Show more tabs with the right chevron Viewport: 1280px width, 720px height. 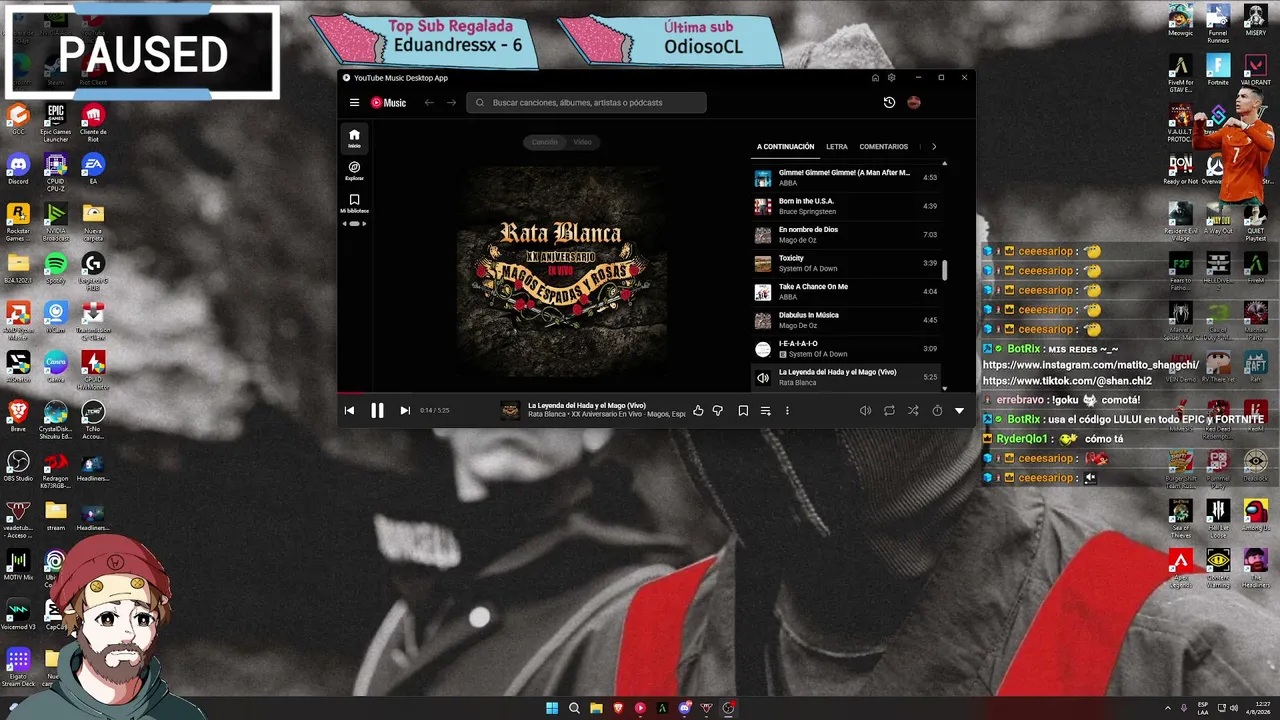934,147
